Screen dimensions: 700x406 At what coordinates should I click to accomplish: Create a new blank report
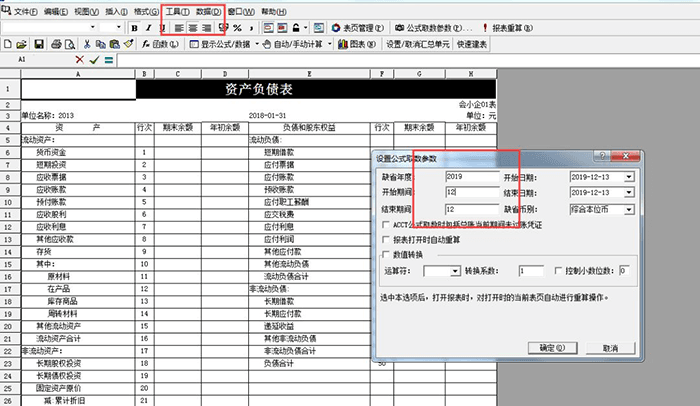[x=8, y=44]
